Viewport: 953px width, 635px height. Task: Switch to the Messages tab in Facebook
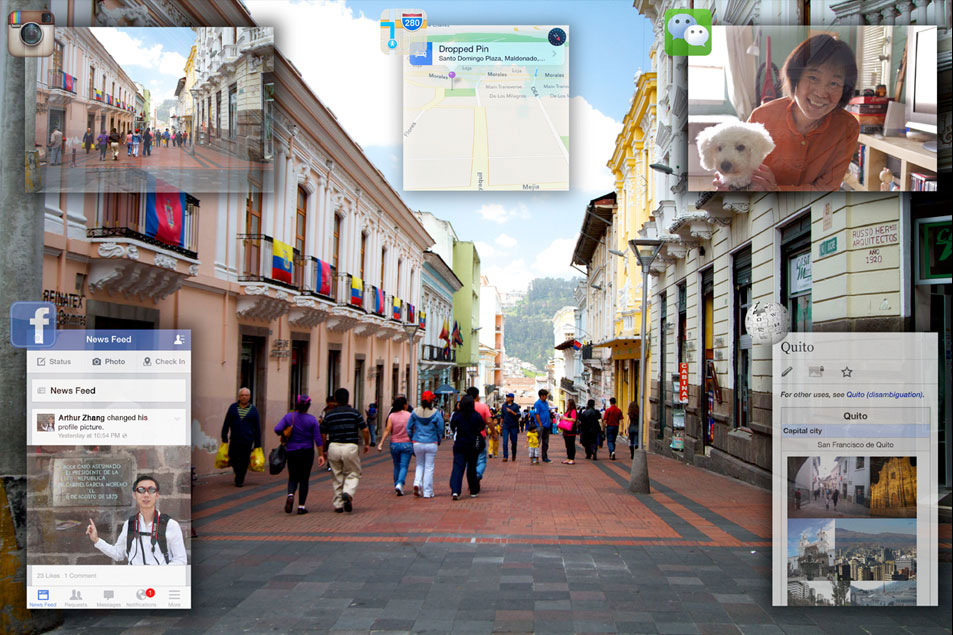click(x=108, y=596)
